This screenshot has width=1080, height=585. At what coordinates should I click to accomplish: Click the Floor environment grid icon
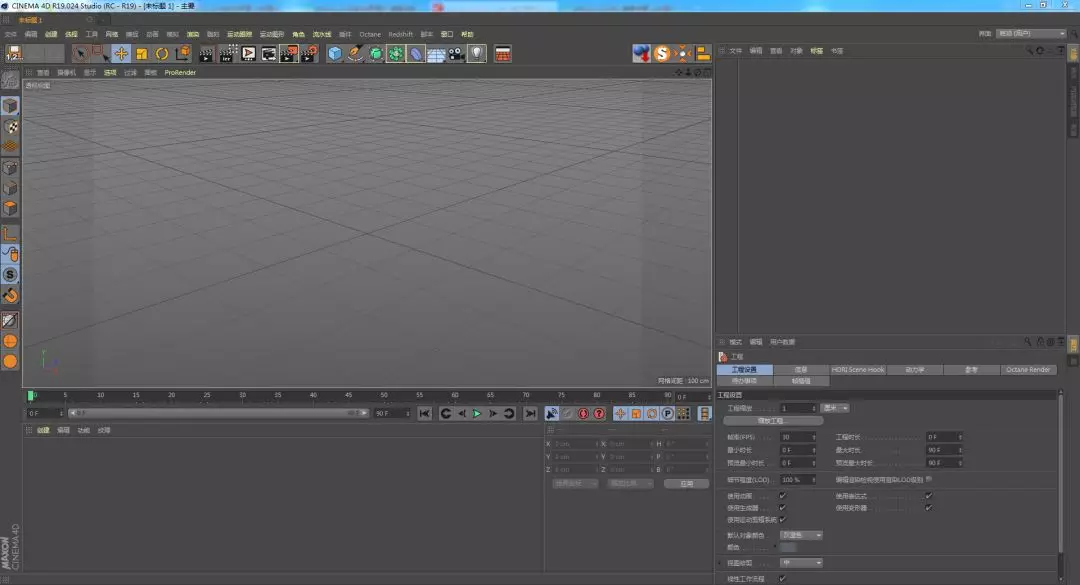pos(436,54)
